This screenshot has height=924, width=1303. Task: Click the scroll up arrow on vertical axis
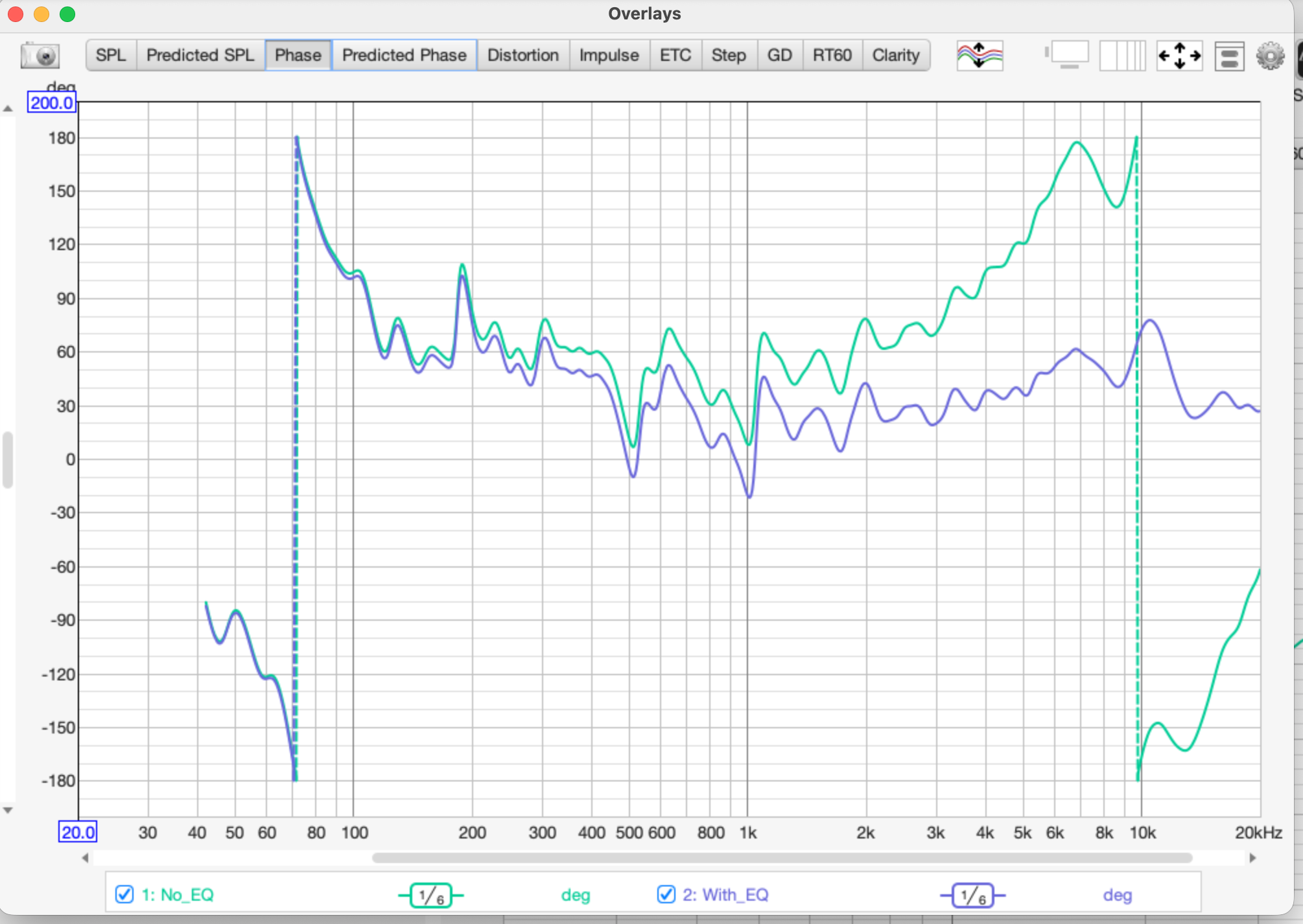[8, 109]
